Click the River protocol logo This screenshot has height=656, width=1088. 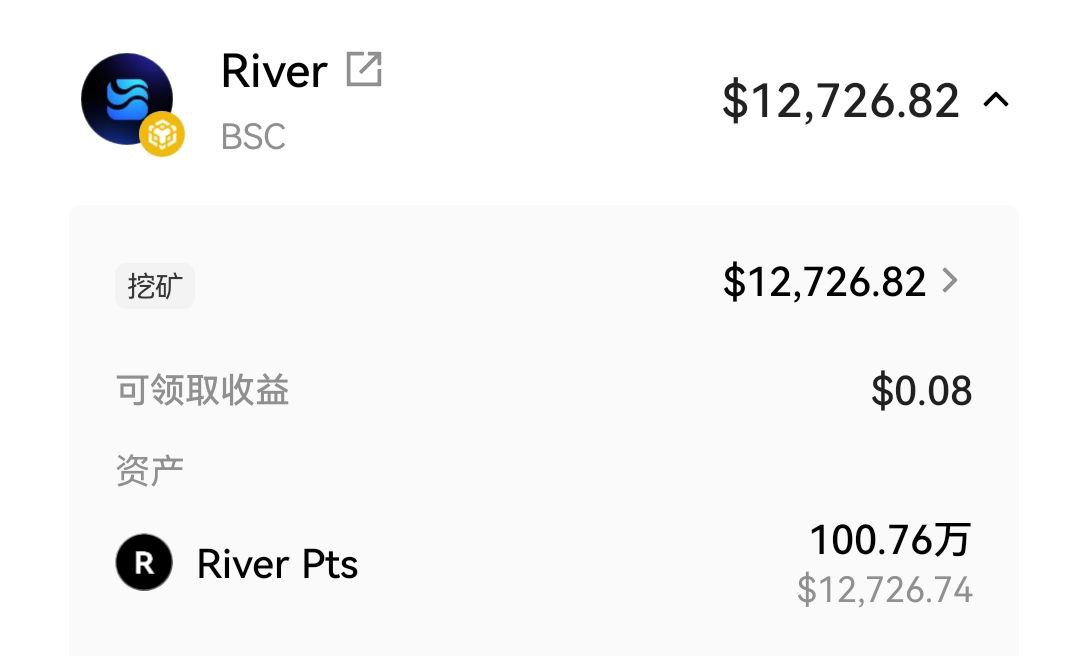(x=127, y=99)
